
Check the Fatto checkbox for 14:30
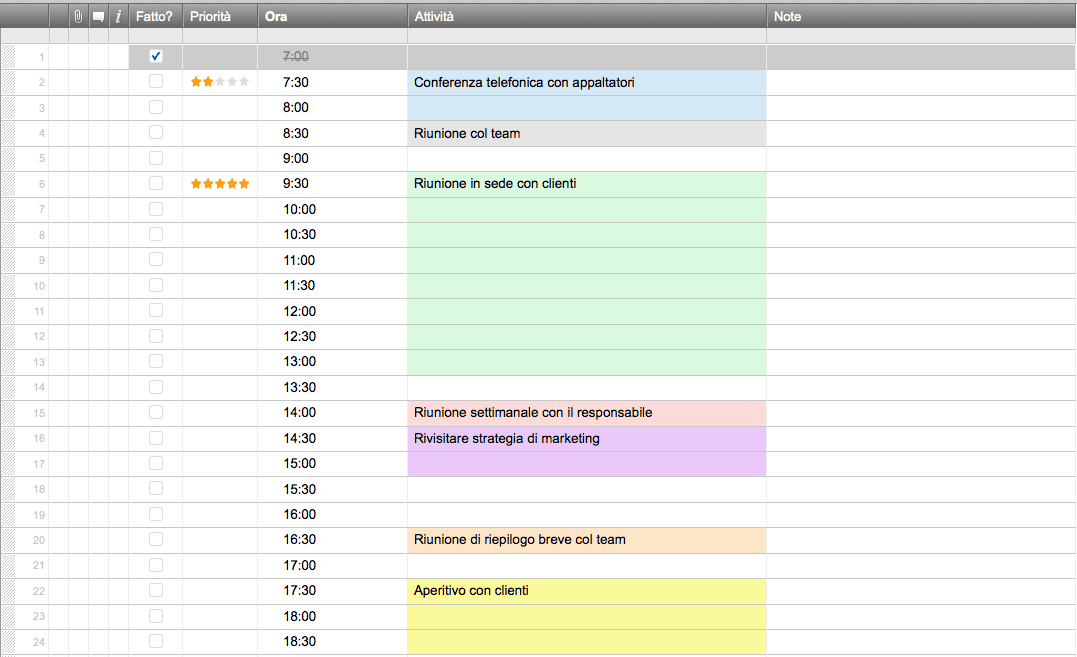156,438
